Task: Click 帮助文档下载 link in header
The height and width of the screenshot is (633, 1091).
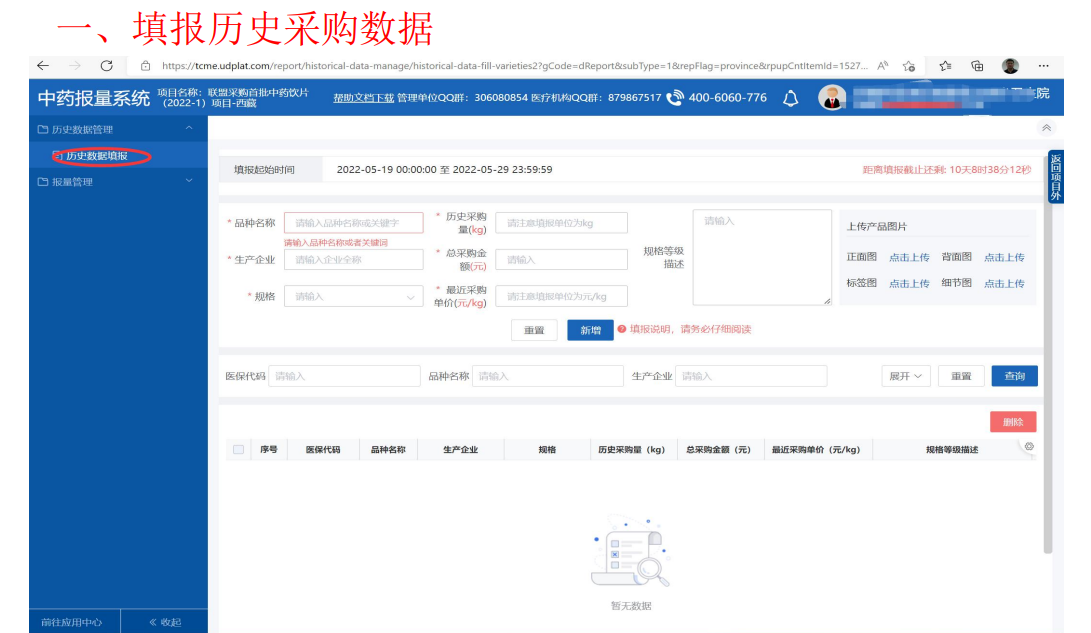Action: pos(363,98)
